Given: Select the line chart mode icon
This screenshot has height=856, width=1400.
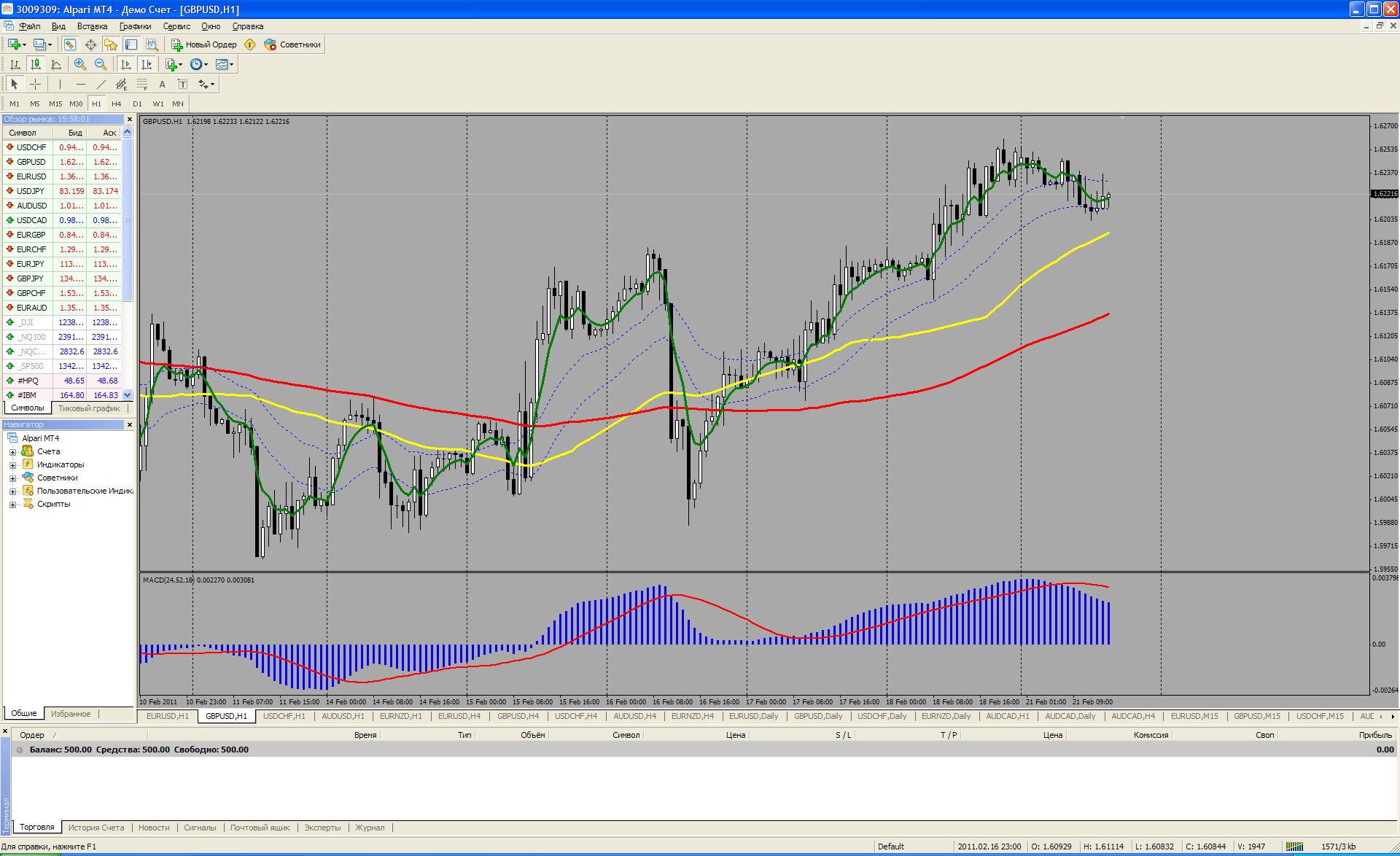Looking at the screenshot, I should click(56, 64).
